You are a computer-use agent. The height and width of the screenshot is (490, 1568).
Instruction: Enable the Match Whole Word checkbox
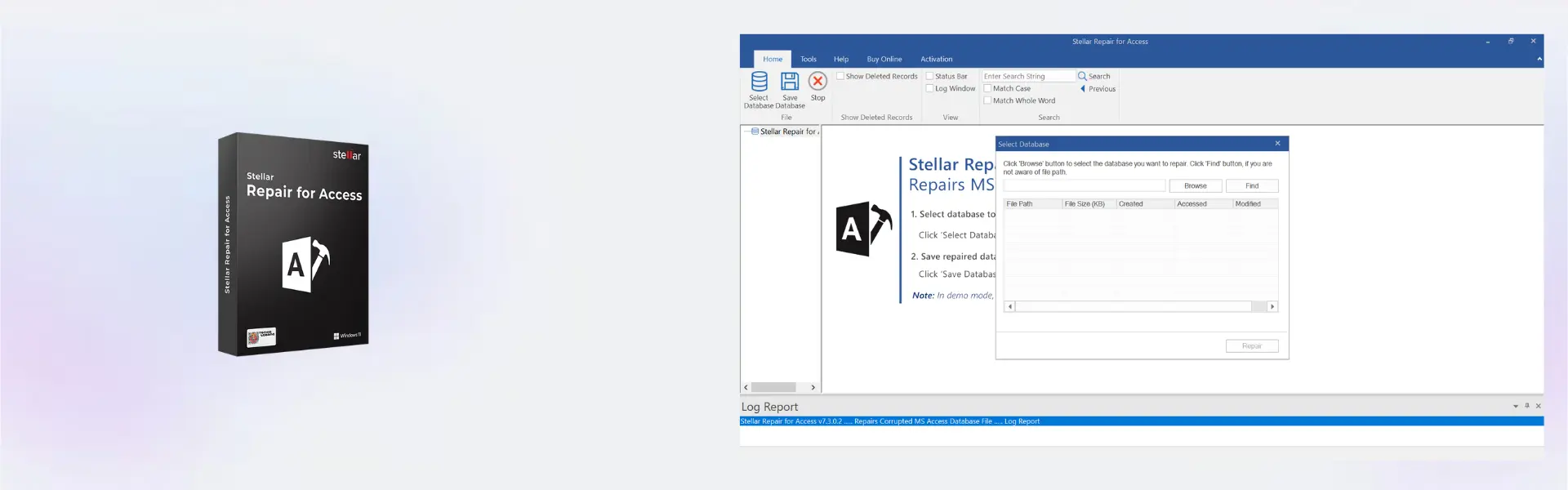click(987, 100)
